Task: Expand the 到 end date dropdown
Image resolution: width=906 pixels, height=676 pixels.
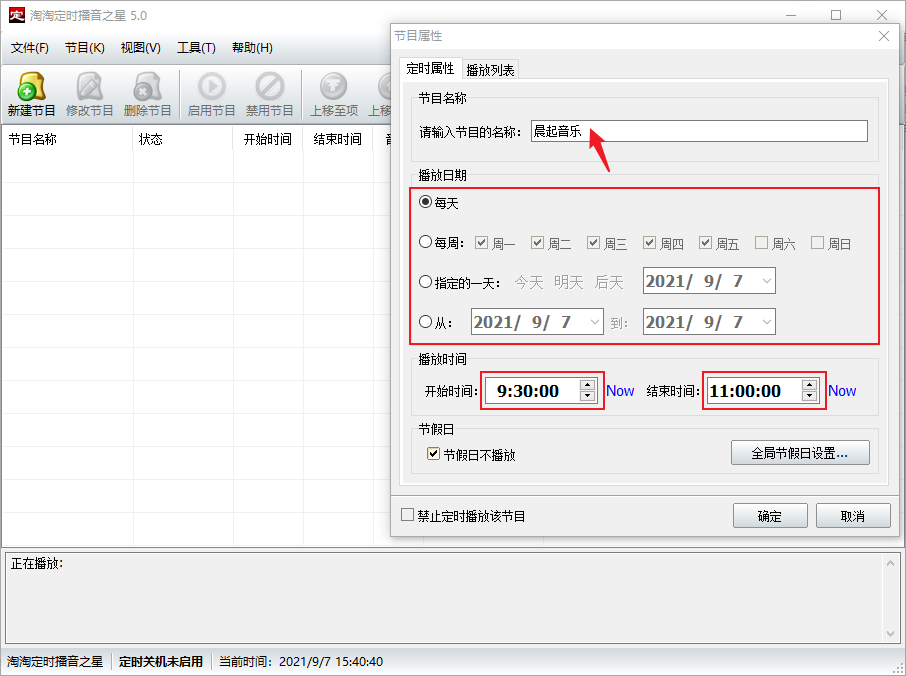Action: click(x=766, y=322)
